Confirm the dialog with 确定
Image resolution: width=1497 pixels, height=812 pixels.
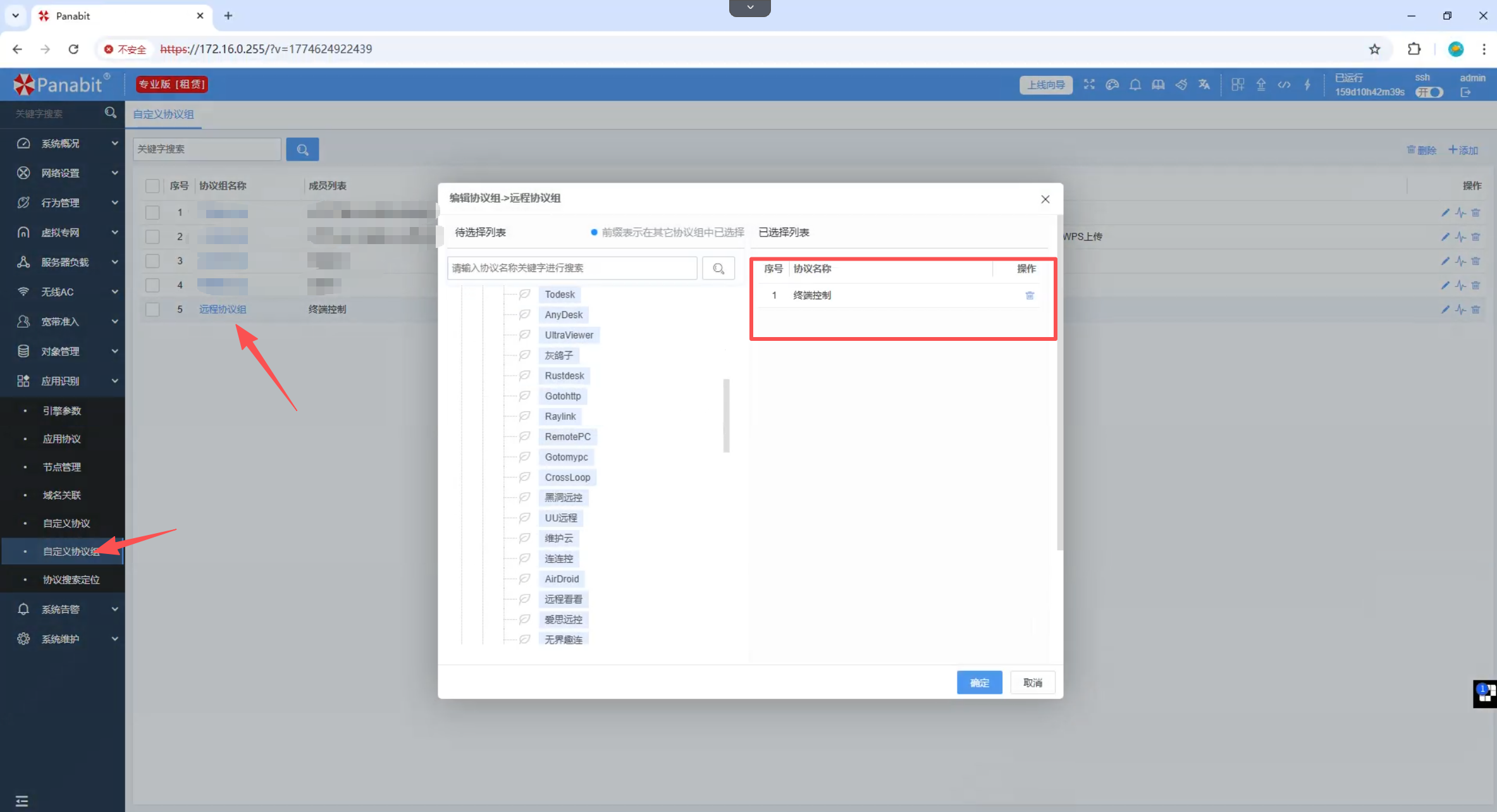979,682
